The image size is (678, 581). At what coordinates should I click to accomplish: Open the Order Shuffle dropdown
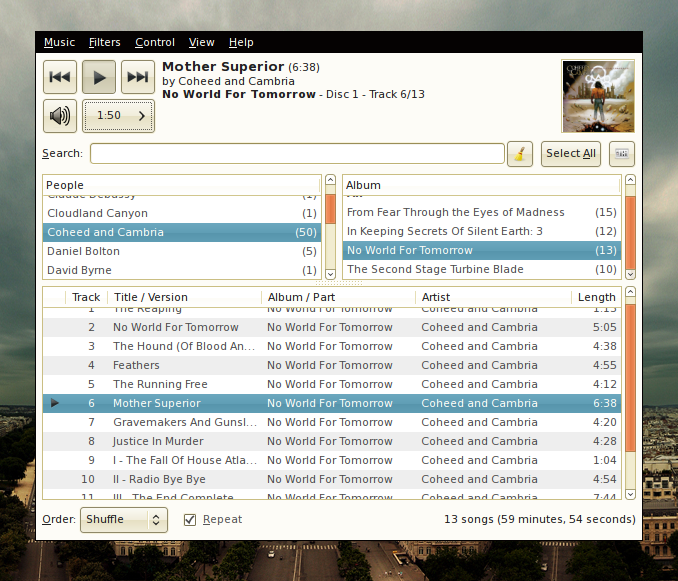pyautogui.click(x=124, y=520)
